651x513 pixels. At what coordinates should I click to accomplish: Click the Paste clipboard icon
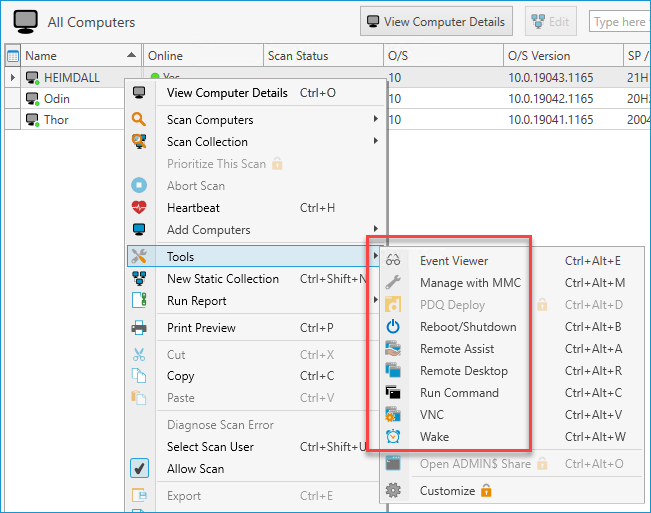[x=139, y=398]
